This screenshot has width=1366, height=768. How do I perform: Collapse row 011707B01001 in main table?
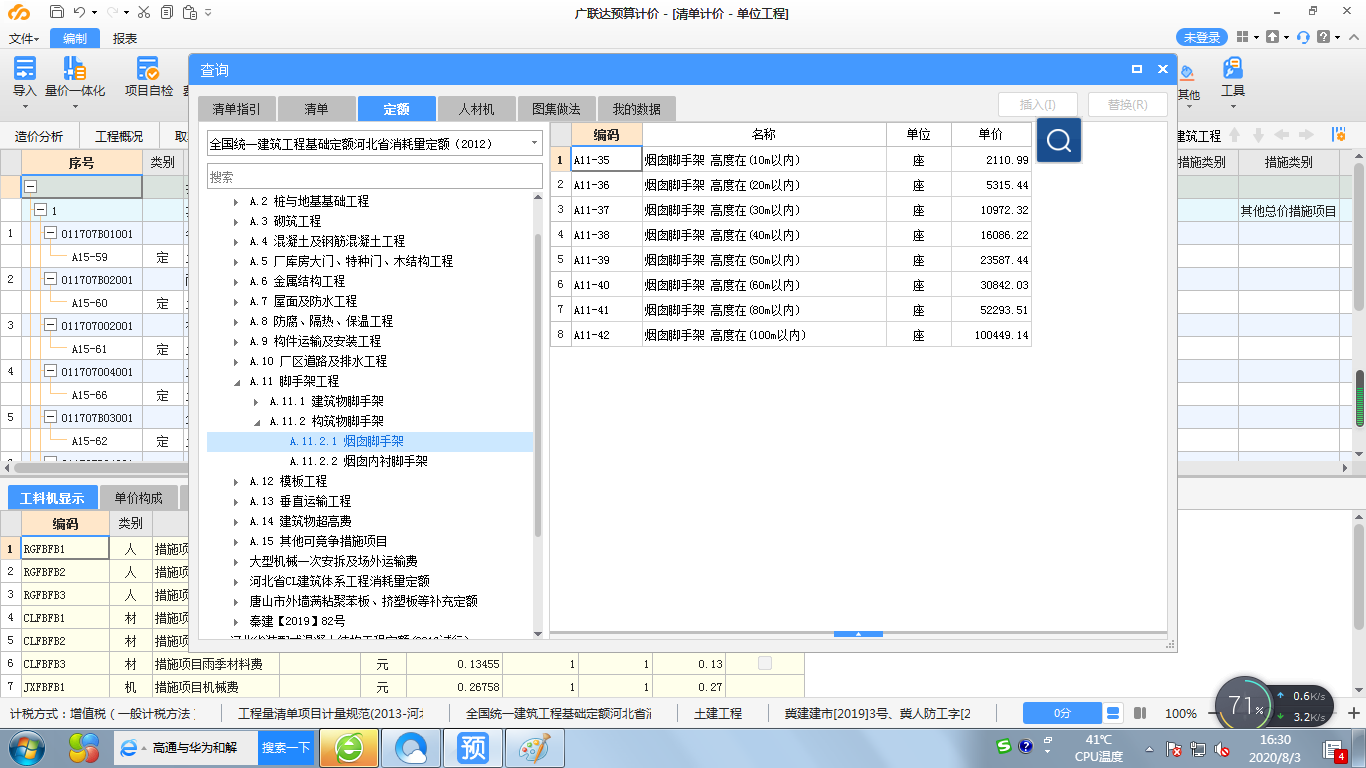(x=50, y=233)
